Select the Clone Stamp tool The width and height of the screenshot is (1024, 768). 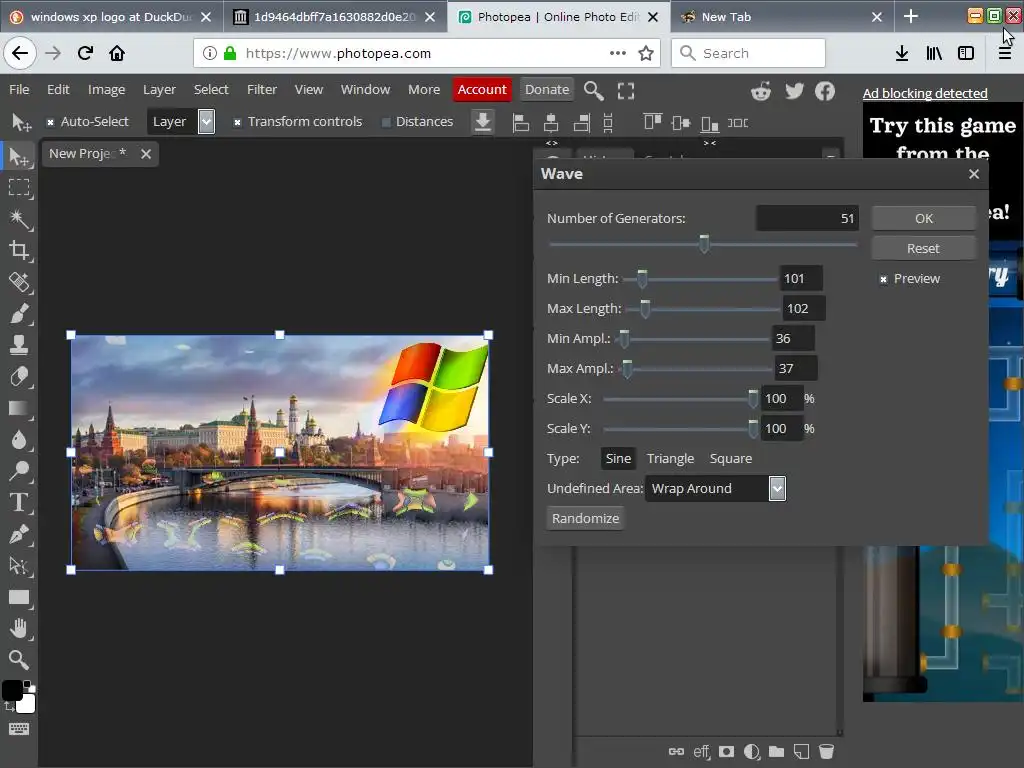(x=19, y=345)
